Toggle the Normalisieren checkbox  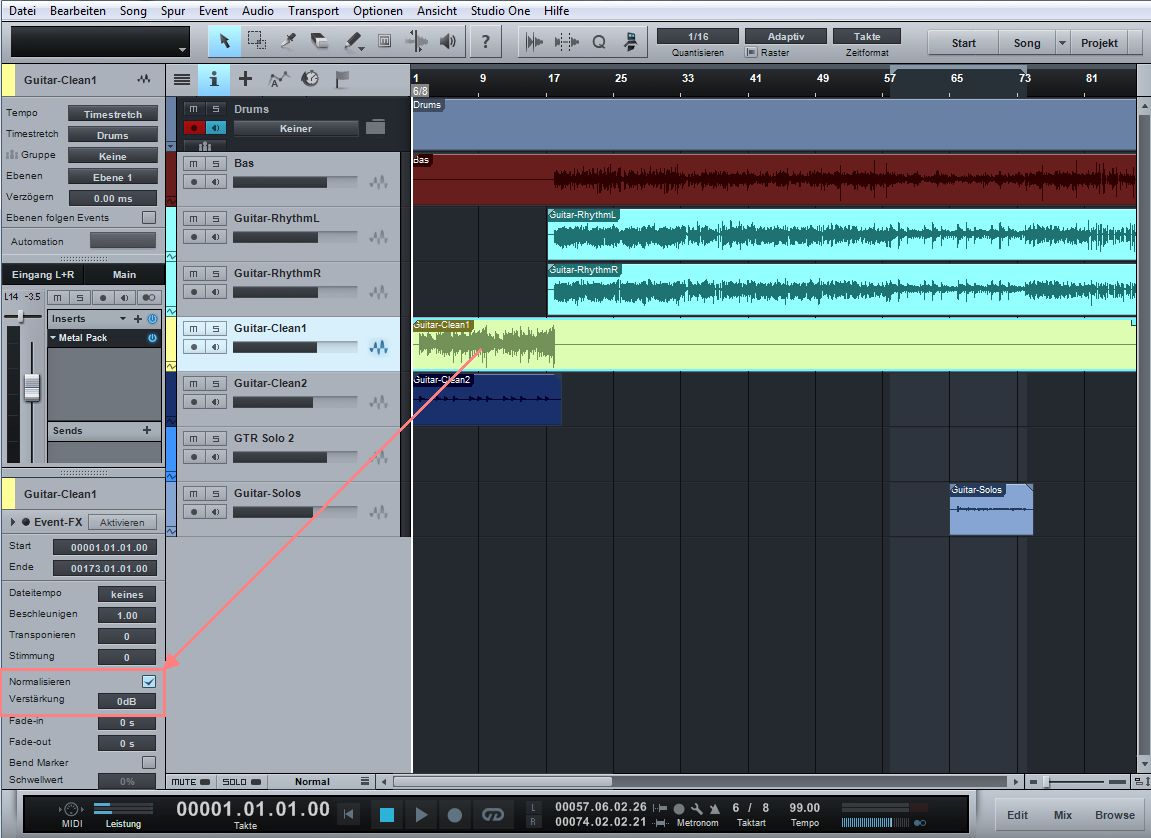(x=149, y=682)
